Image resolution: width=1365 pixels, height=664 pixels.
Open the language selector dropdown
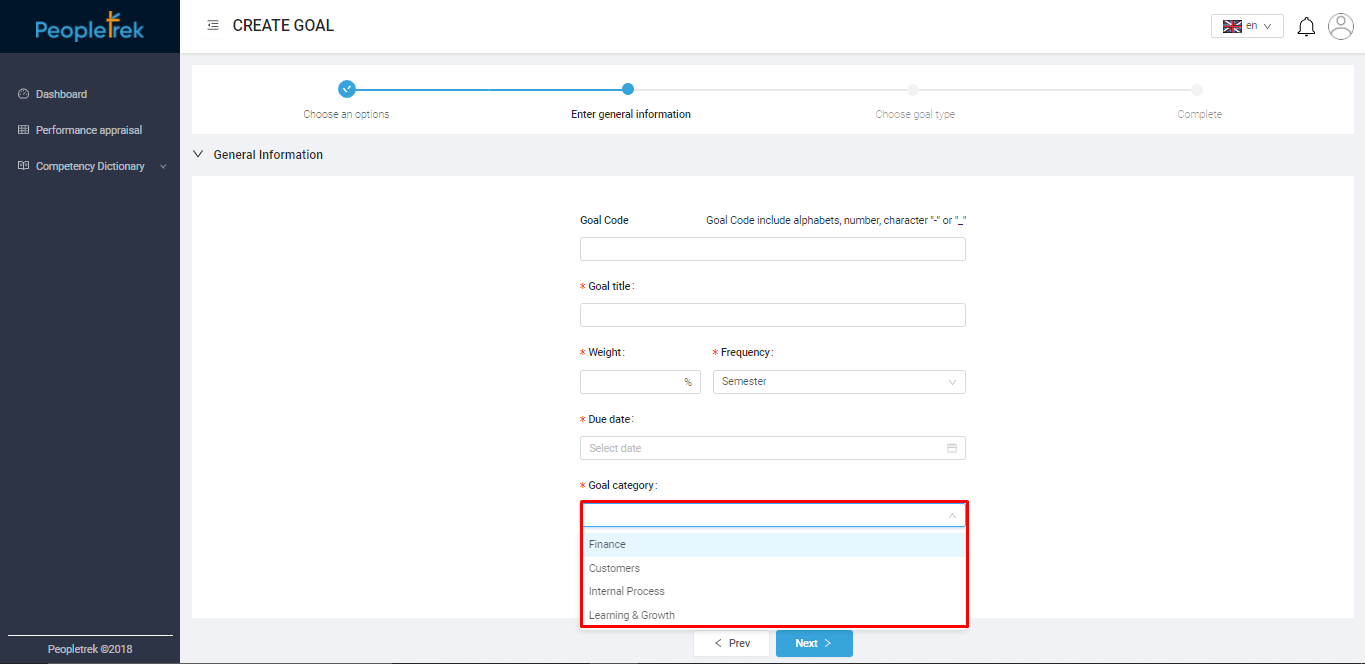1246,27
